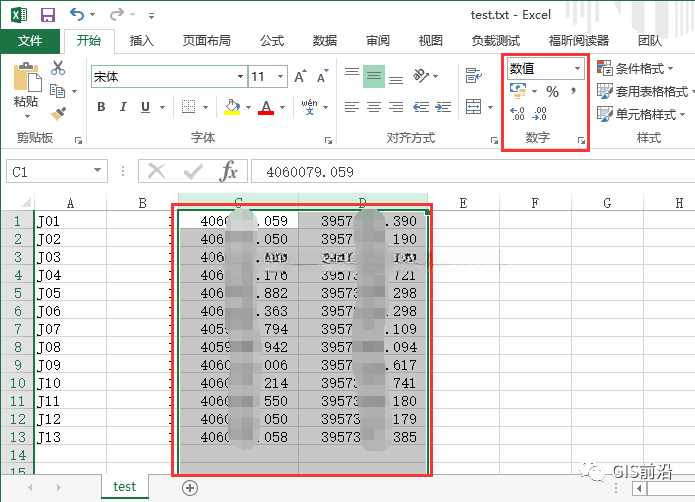The width and height of the screenshot is (695, 502).
Task: Open 条件格式 conditional formatting menu
Action: [635, 68]
